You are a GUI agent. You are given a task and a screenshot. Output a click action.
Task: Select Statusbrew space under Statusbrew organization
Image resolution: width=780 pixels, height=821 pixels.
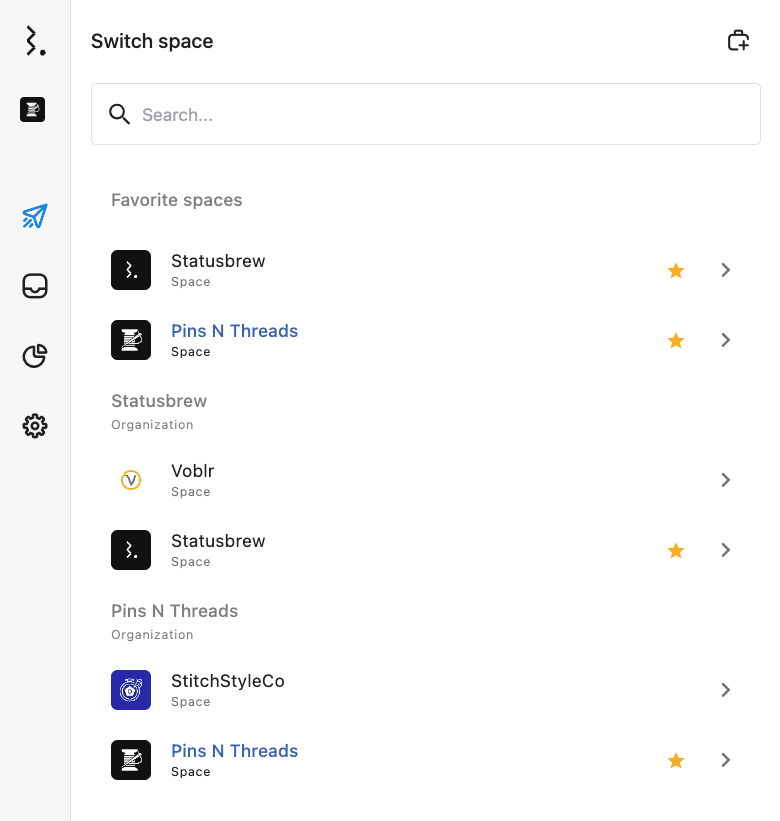tap(218, 542)
